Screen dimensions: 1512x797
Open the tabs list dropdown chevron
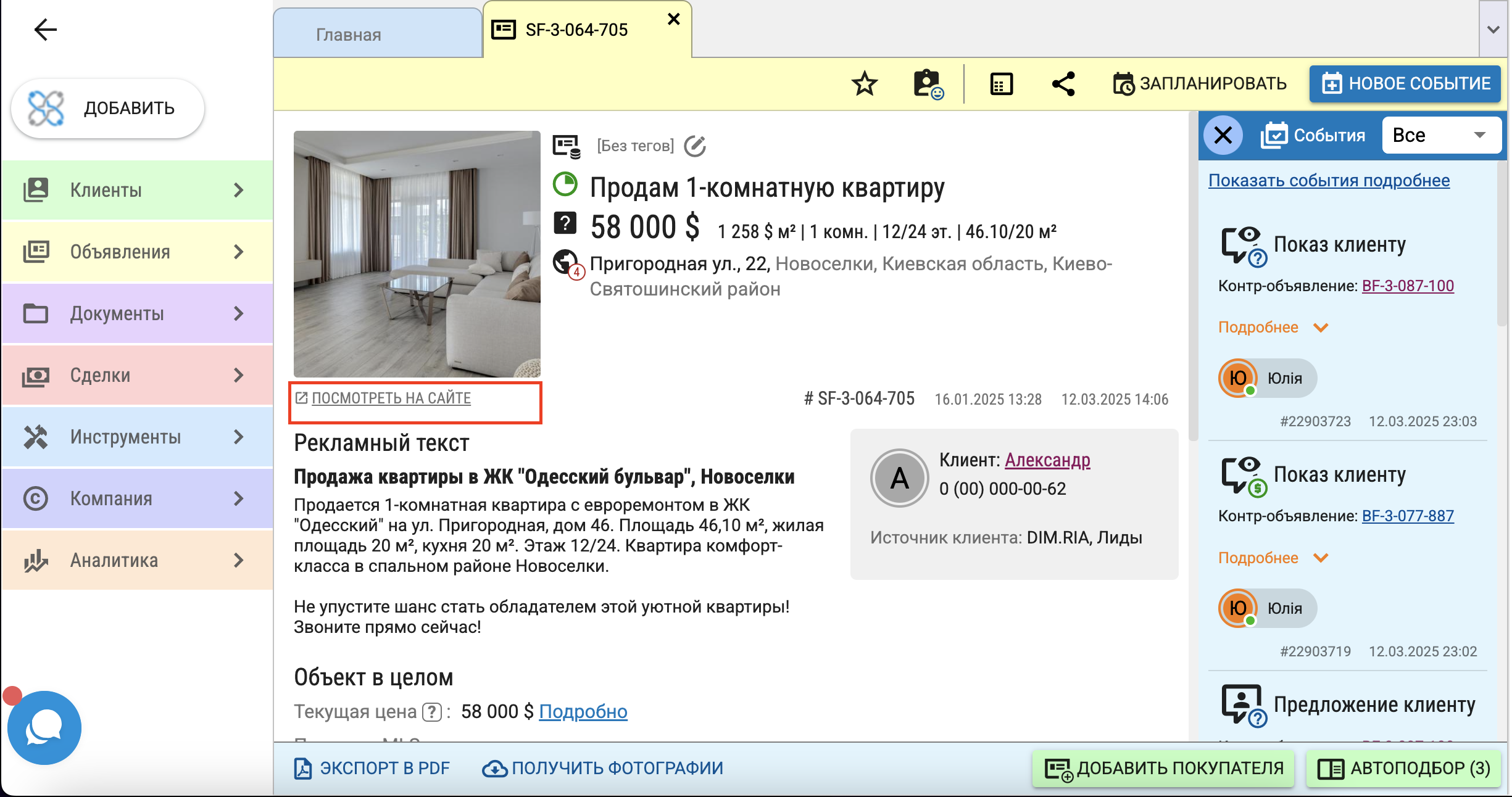(1493, 29)
